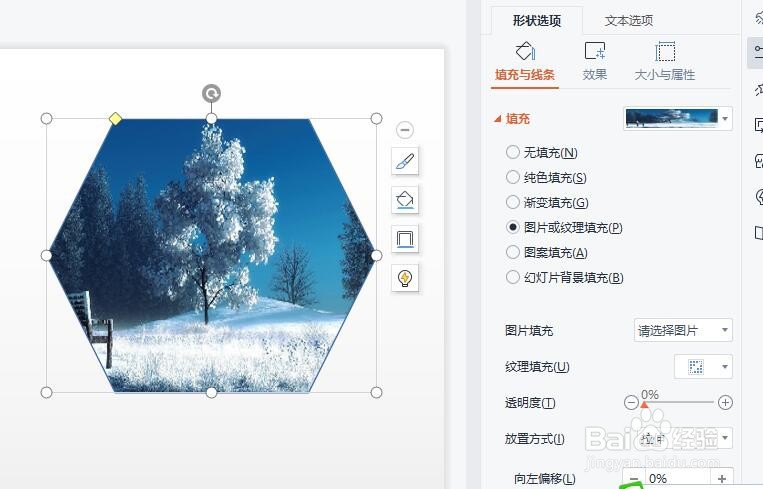The image size is (763, 489).
Task: Switch to the 文本选项 tab
Action: [628, 20]
